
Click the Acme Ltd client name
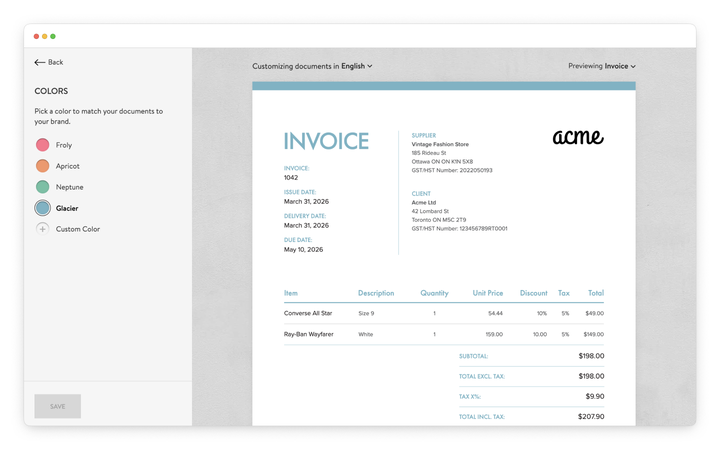click(x=424, y=202)
